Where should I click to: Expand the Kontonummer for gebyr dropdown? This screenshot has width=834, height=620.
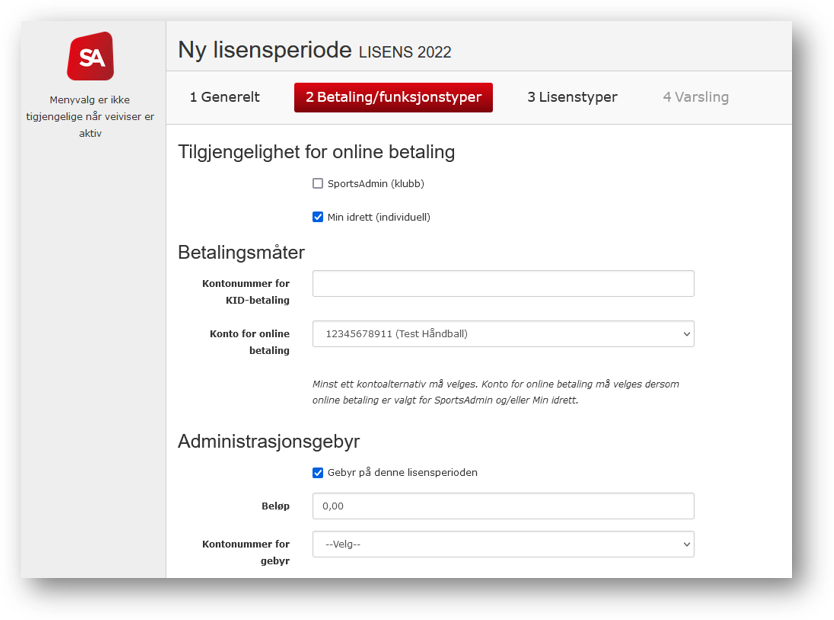pos(503,544)
